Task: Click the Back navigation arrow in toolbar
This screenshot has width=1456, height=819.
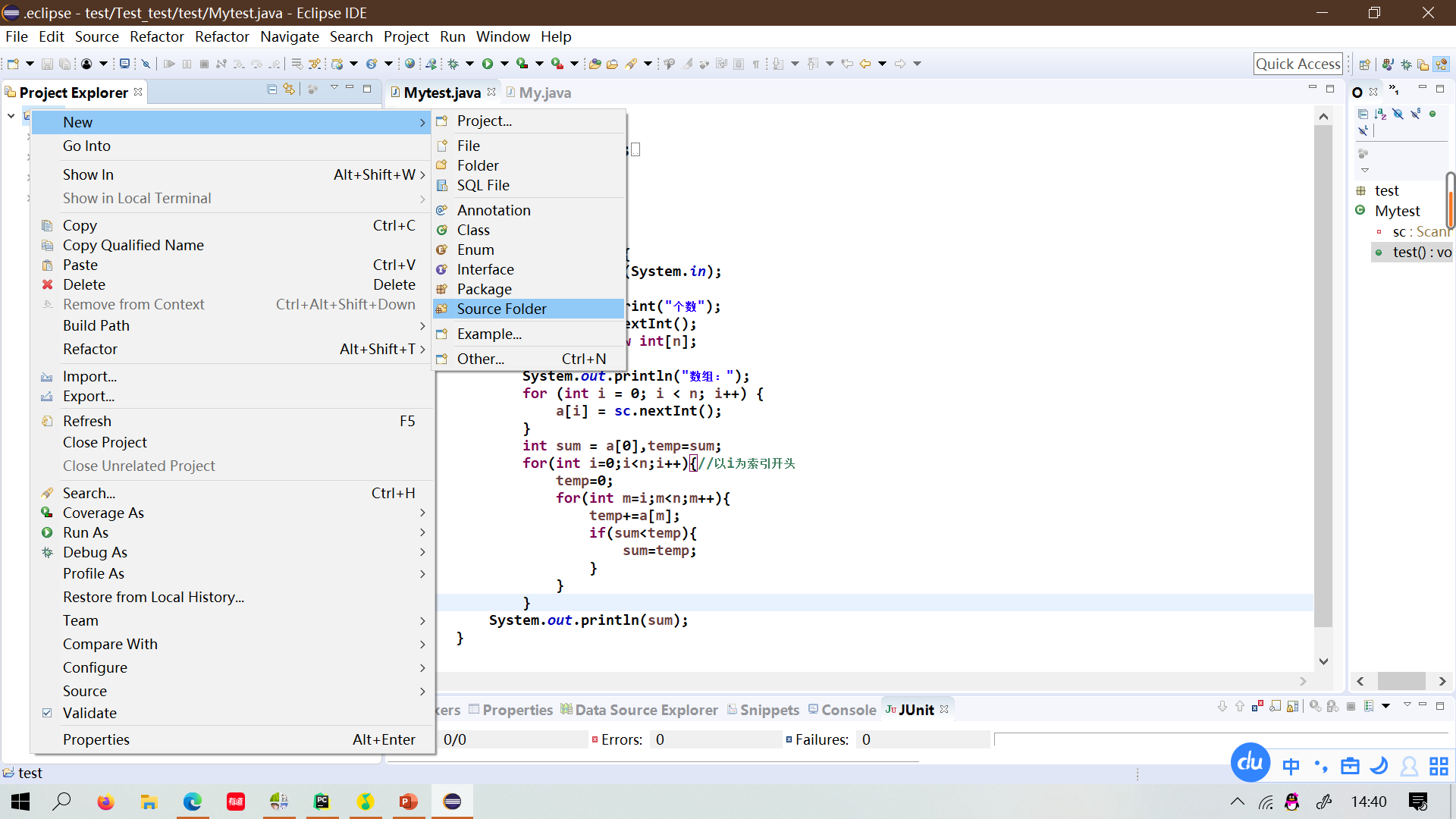Action: point(864,64)
